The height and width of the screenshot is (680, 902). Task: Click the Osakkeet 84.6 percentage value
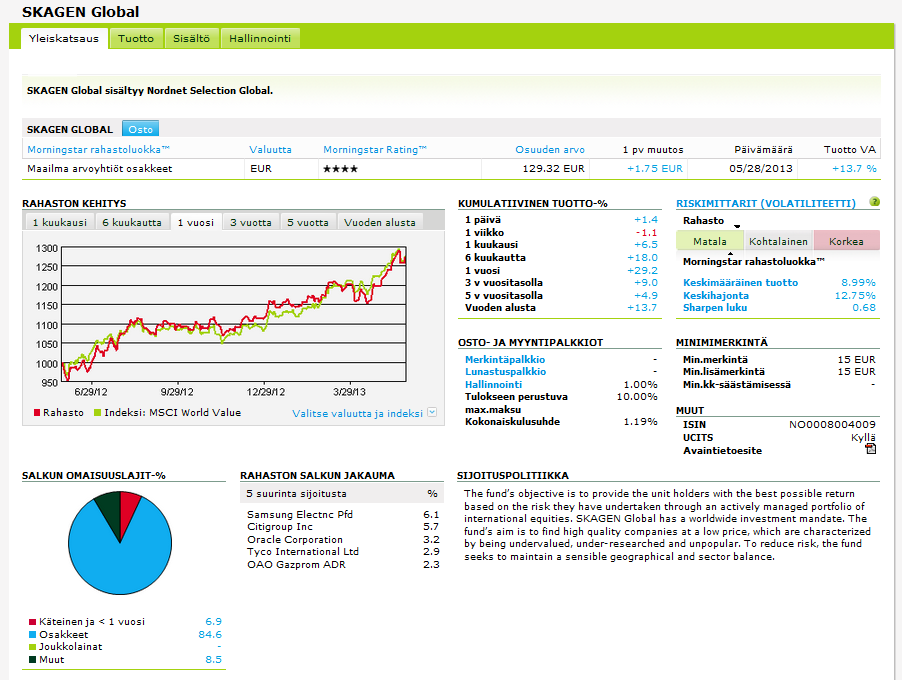209,635
